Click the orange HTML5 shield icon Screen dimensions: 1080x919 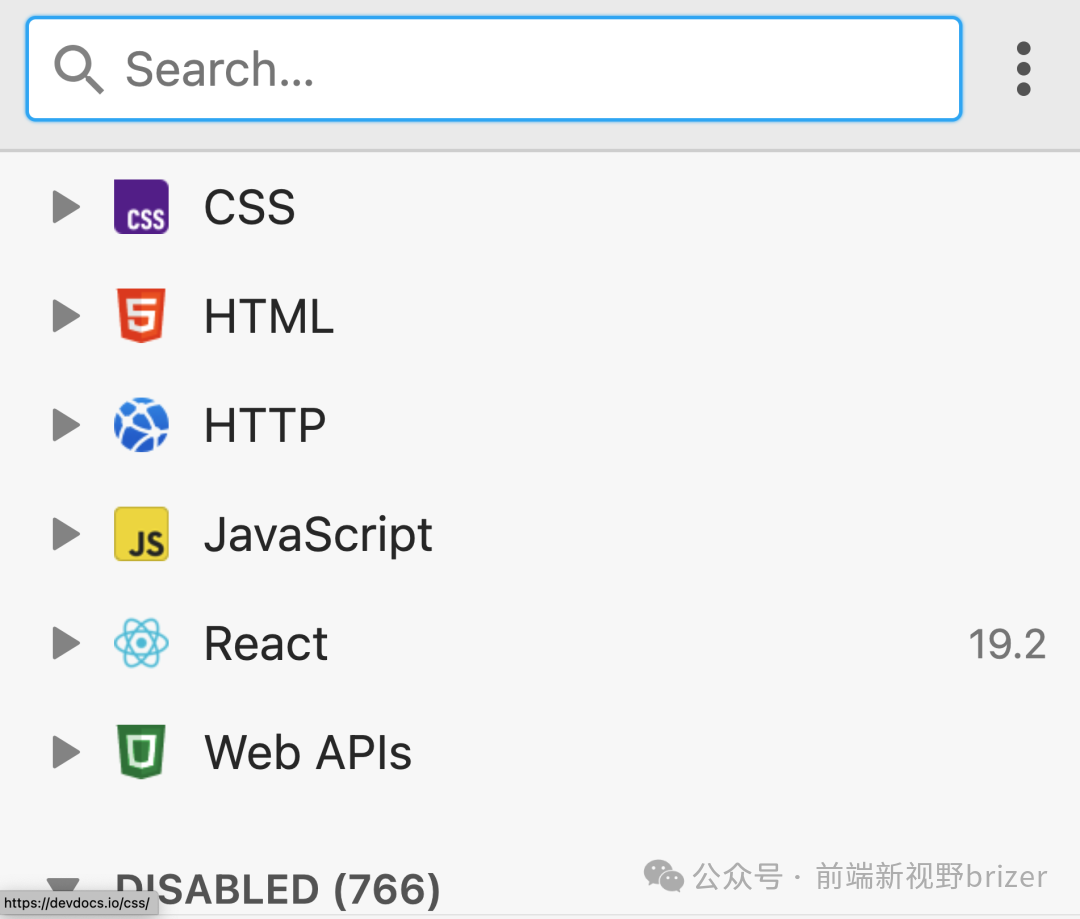(141, 316)
